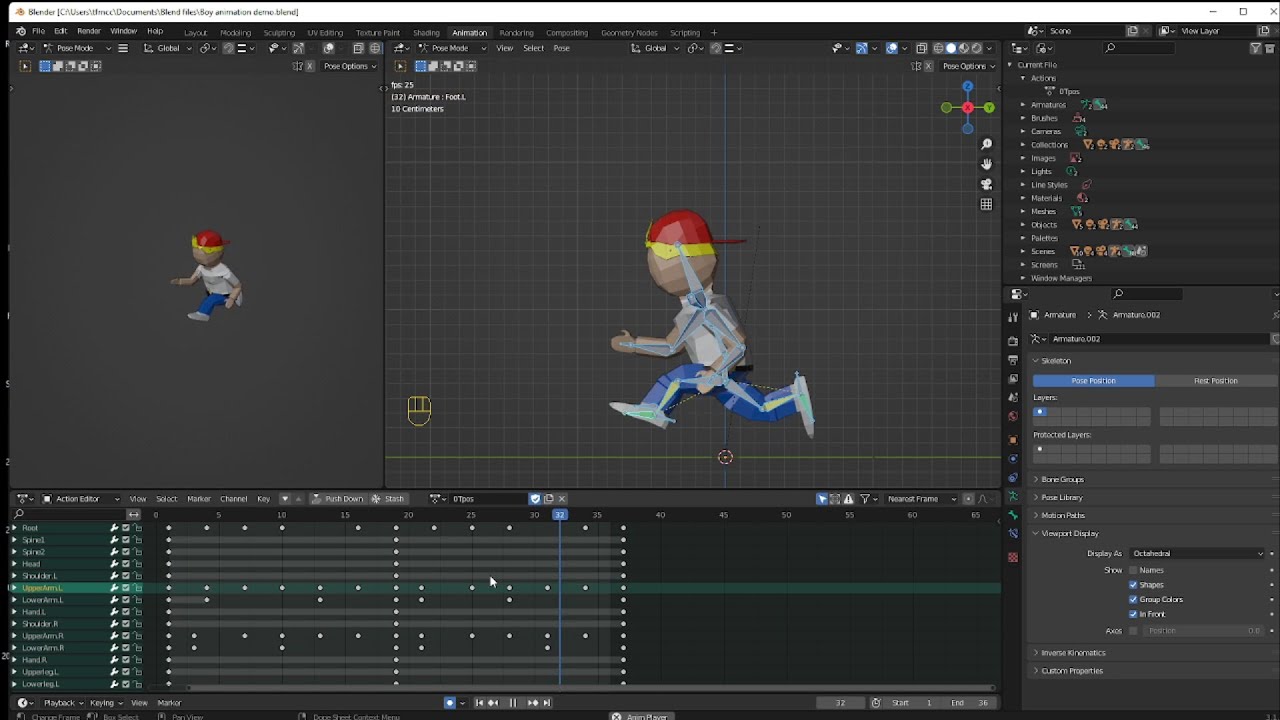The width and height of the screenshot is (1280, 720).
Task: Click the auto keying record button
Action: 450,703
